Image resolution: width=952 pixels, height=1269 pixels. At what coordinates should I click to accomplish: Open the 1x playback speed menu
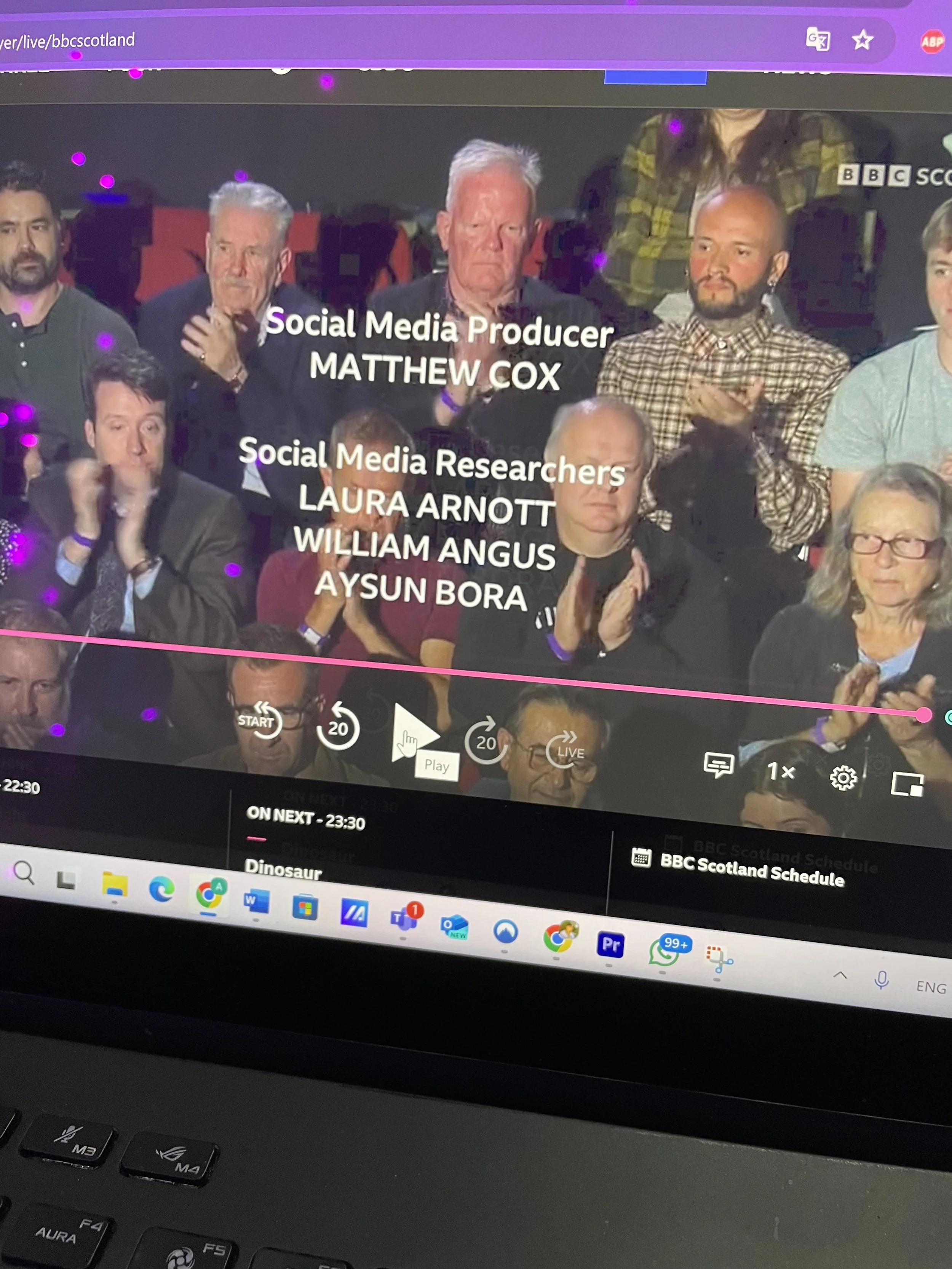pyautogui.click(x=781, y=772)
